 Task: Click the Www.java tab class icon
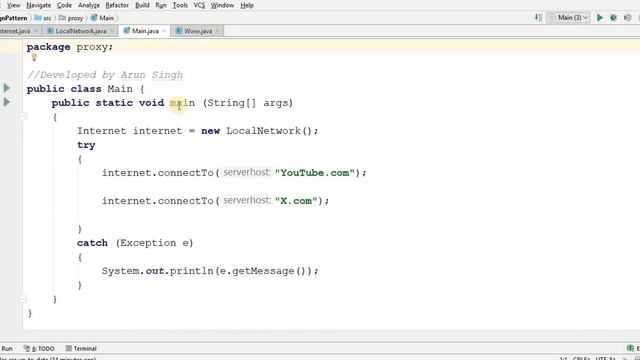point(179,31)
